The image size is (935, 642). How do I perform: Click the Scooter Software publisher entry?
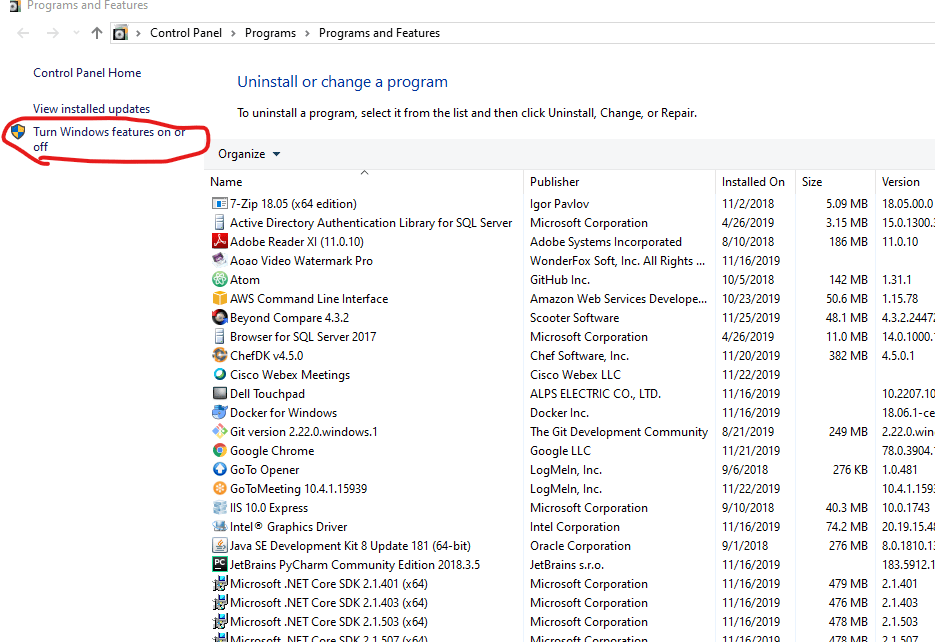[574, 318]
